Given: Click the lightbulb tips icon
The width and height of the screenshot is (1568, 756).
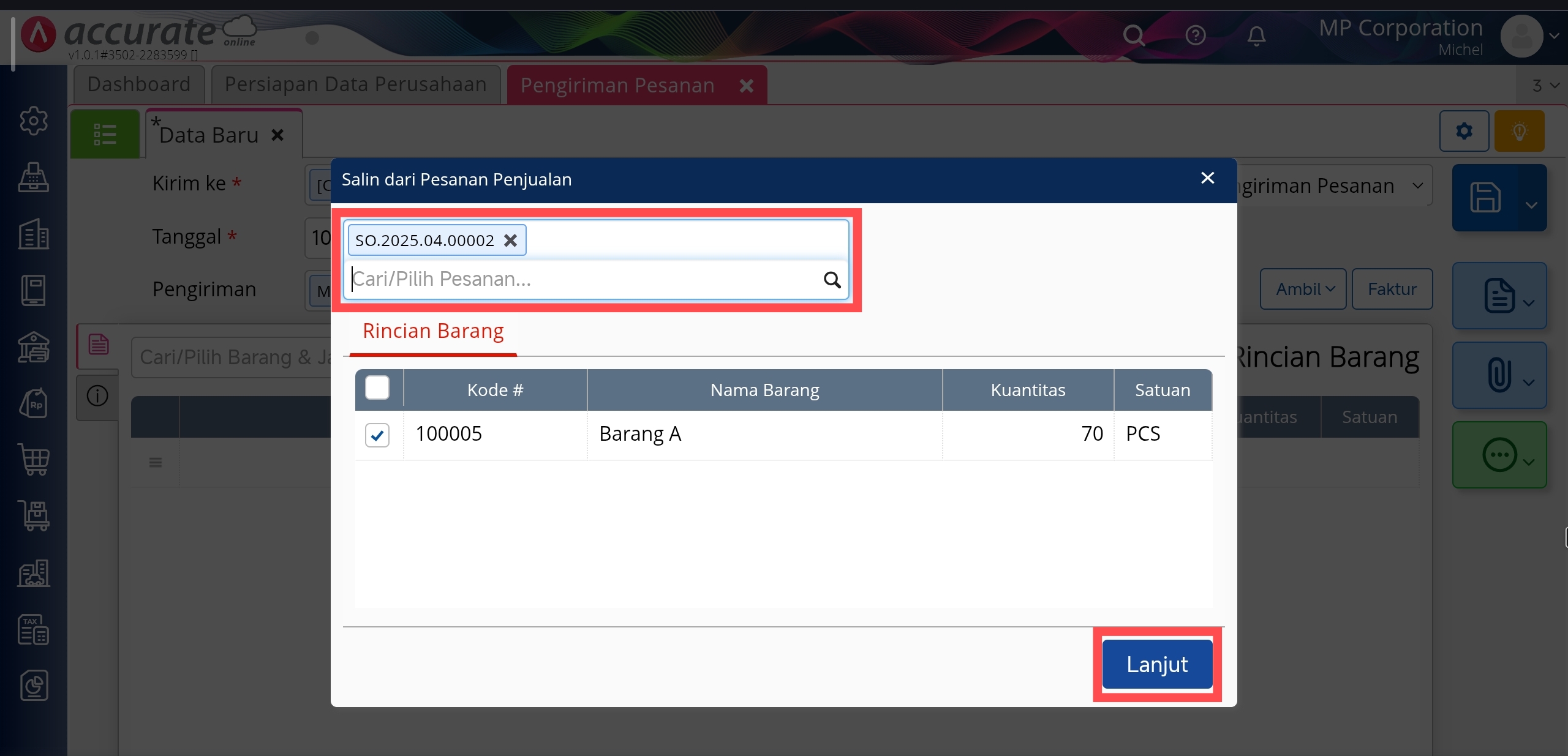Looking at the screenshot, I should click(x=1519, y=131).
